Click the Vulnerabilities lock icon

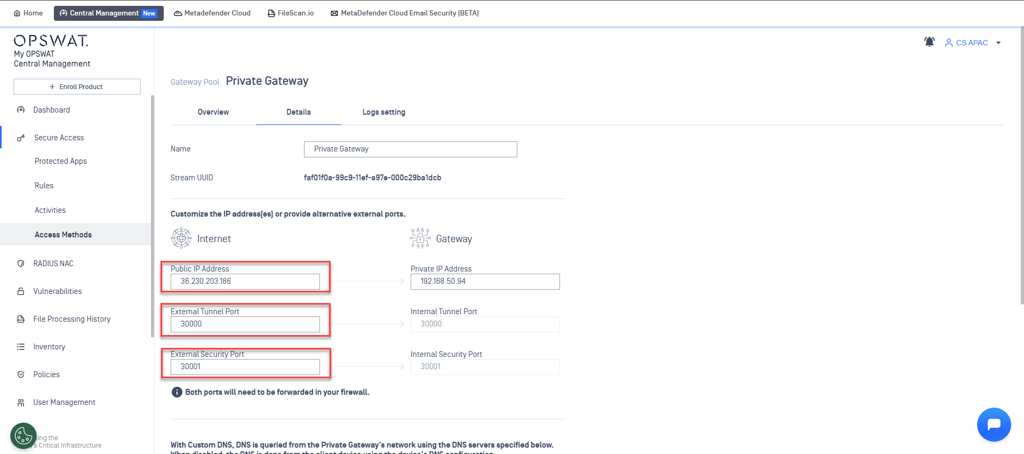tap(20, 291)
